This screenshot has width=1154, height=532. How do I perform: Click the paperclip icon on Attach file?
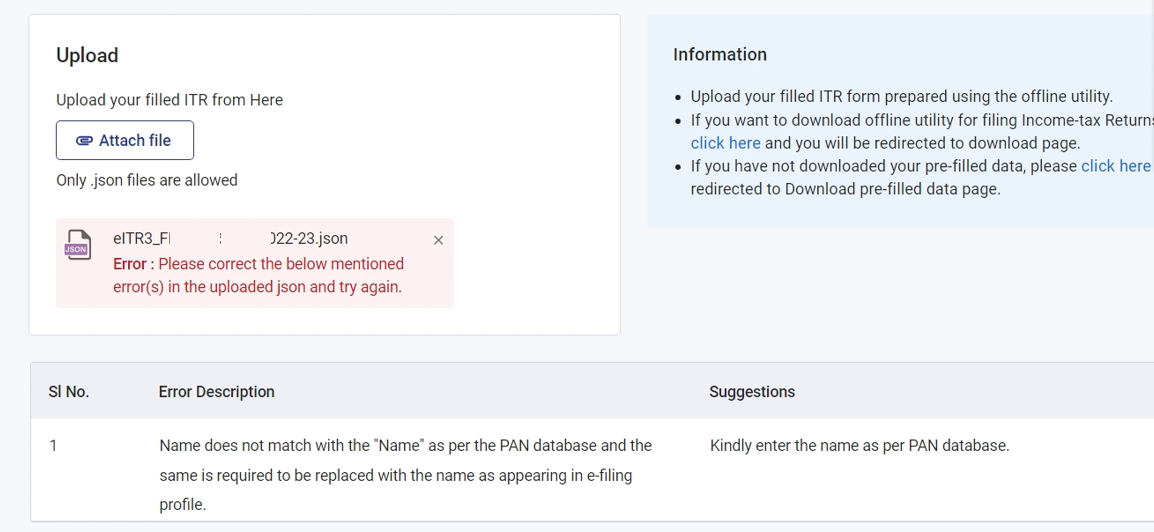(85, 141)
